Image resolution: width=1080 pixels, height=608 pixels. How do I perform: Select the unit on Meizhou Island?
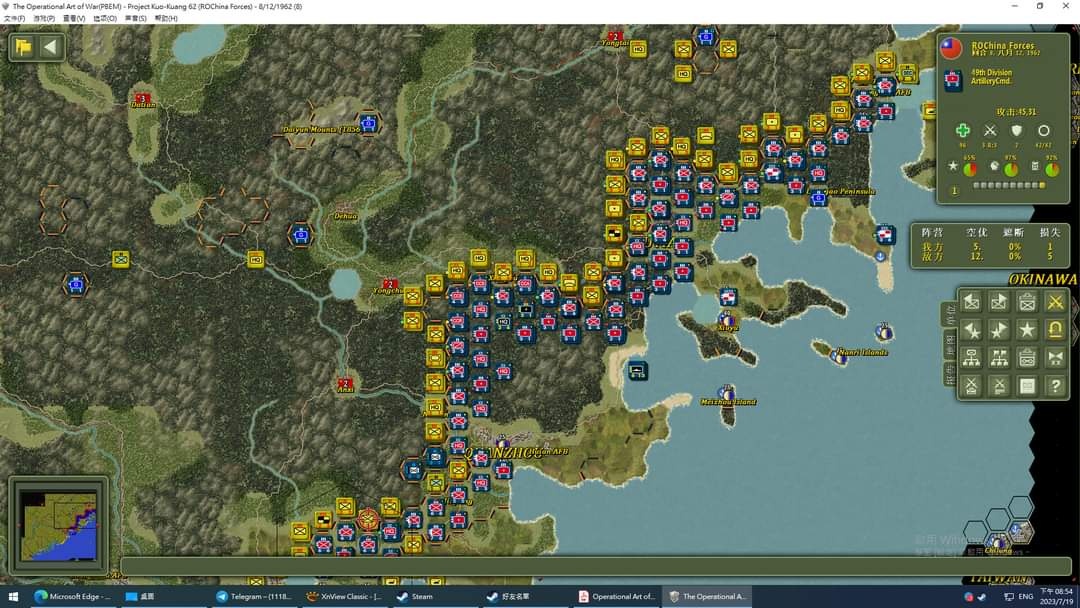coord(726,392)
